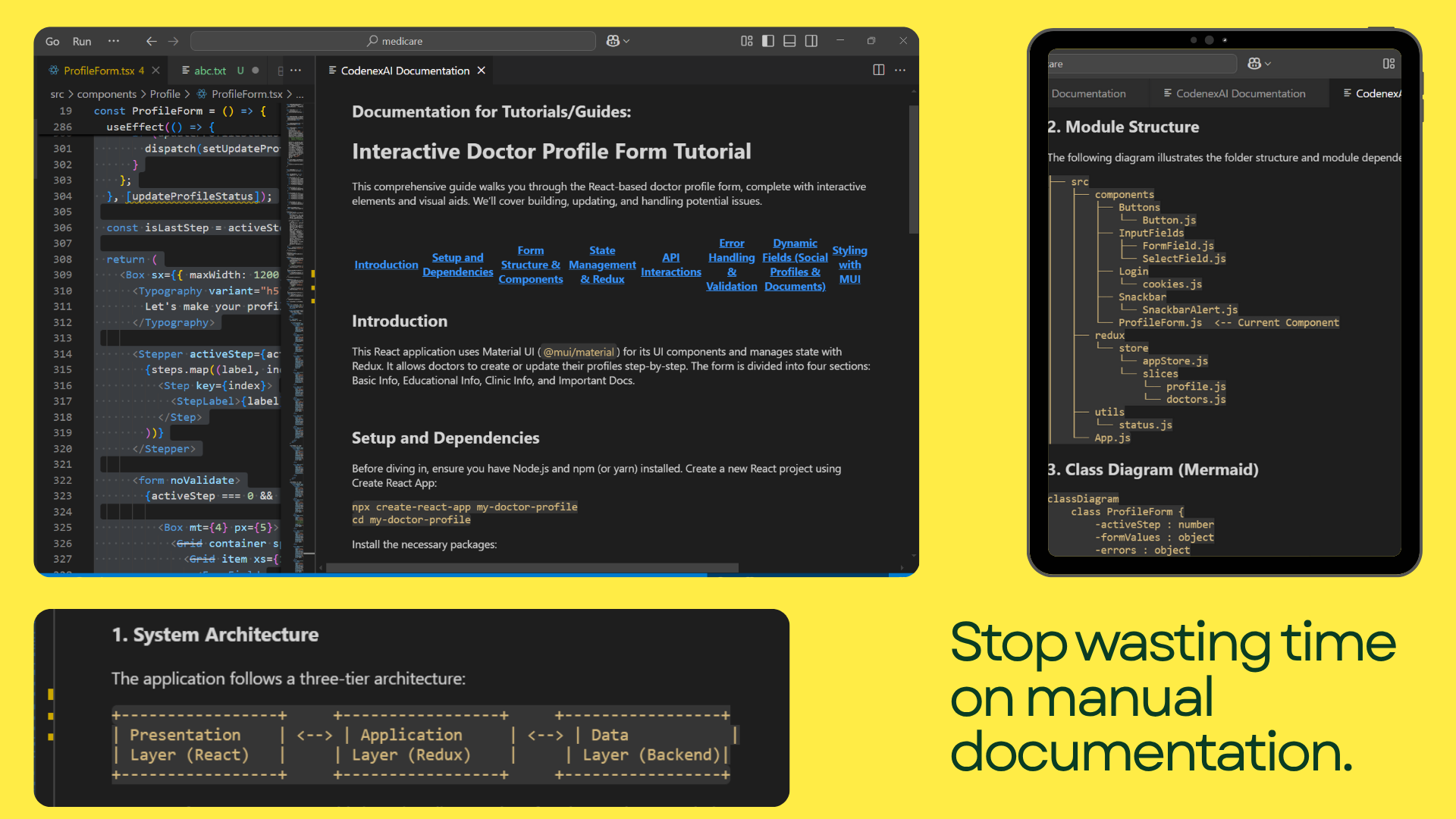This screenshot has height=819, width=1456.
Task: Open the Copilot chat icon
Action: [613, 41]
